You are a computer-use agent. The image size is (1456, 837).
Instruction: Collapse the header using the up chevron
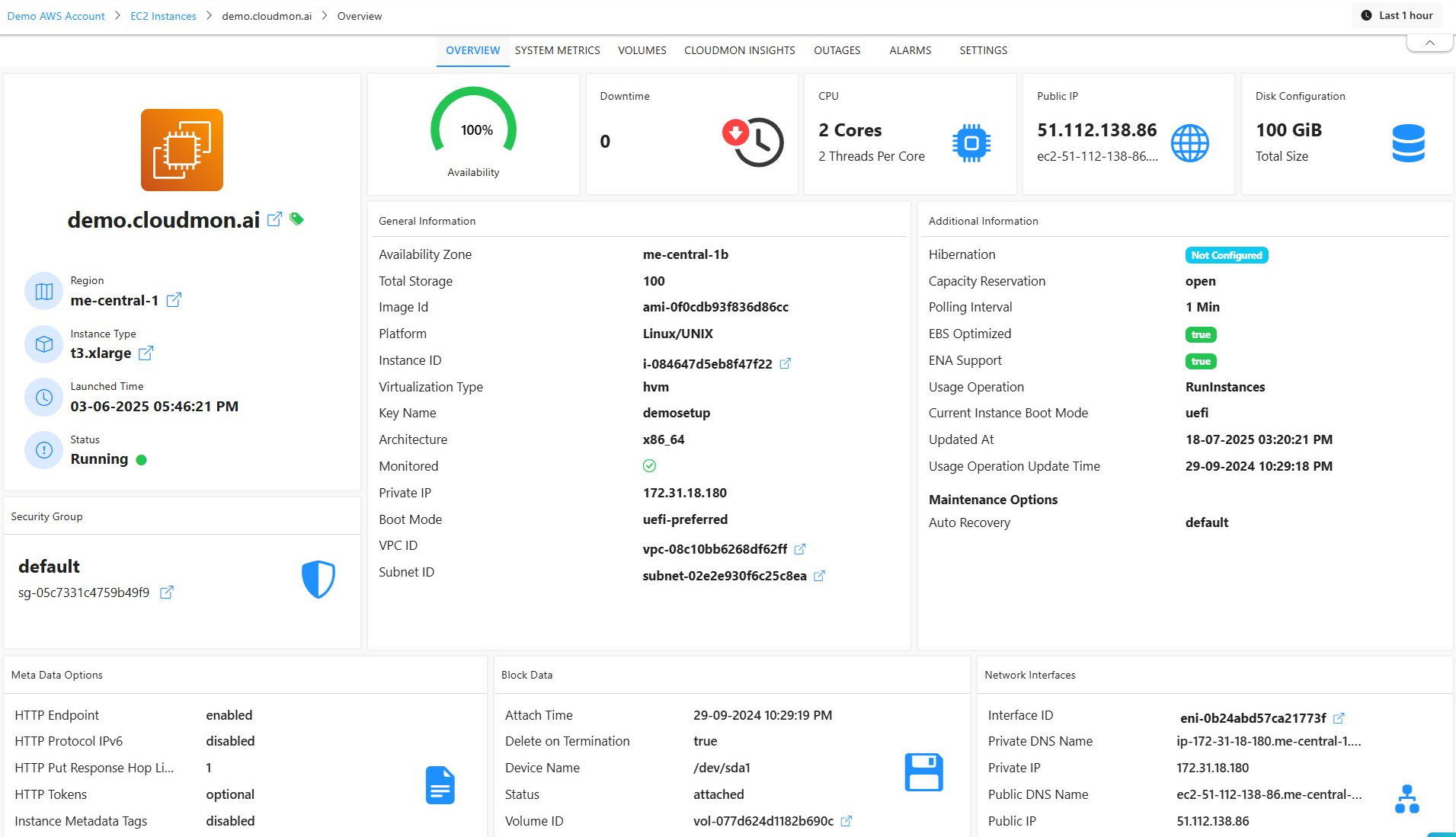click(1429, 43)
